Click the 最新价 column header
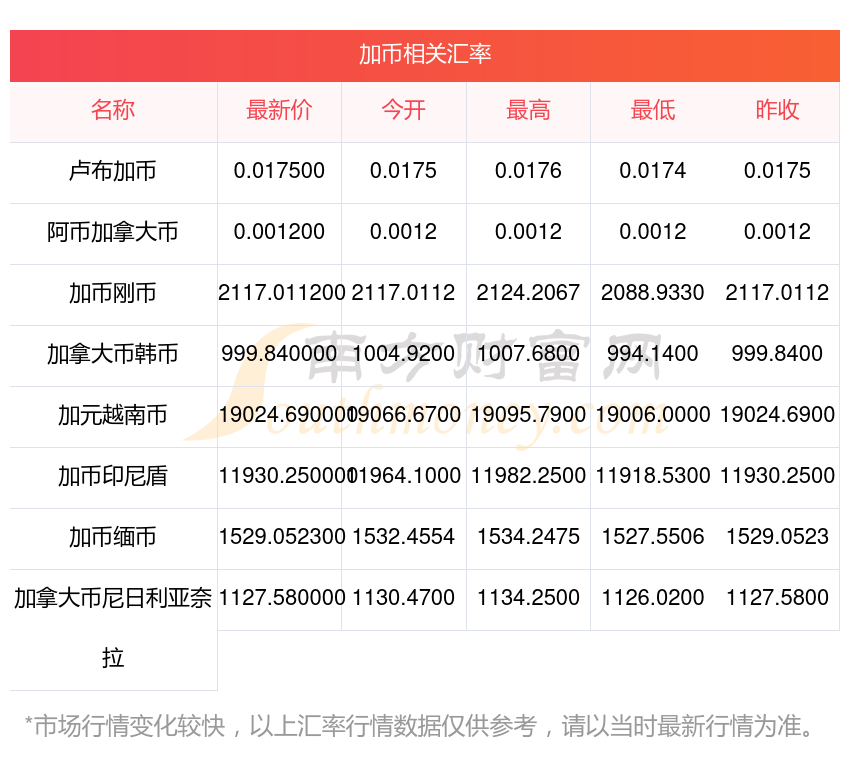The height and width of the screenshot is (757, 850). pyautogui.click(x=279, y=110)
